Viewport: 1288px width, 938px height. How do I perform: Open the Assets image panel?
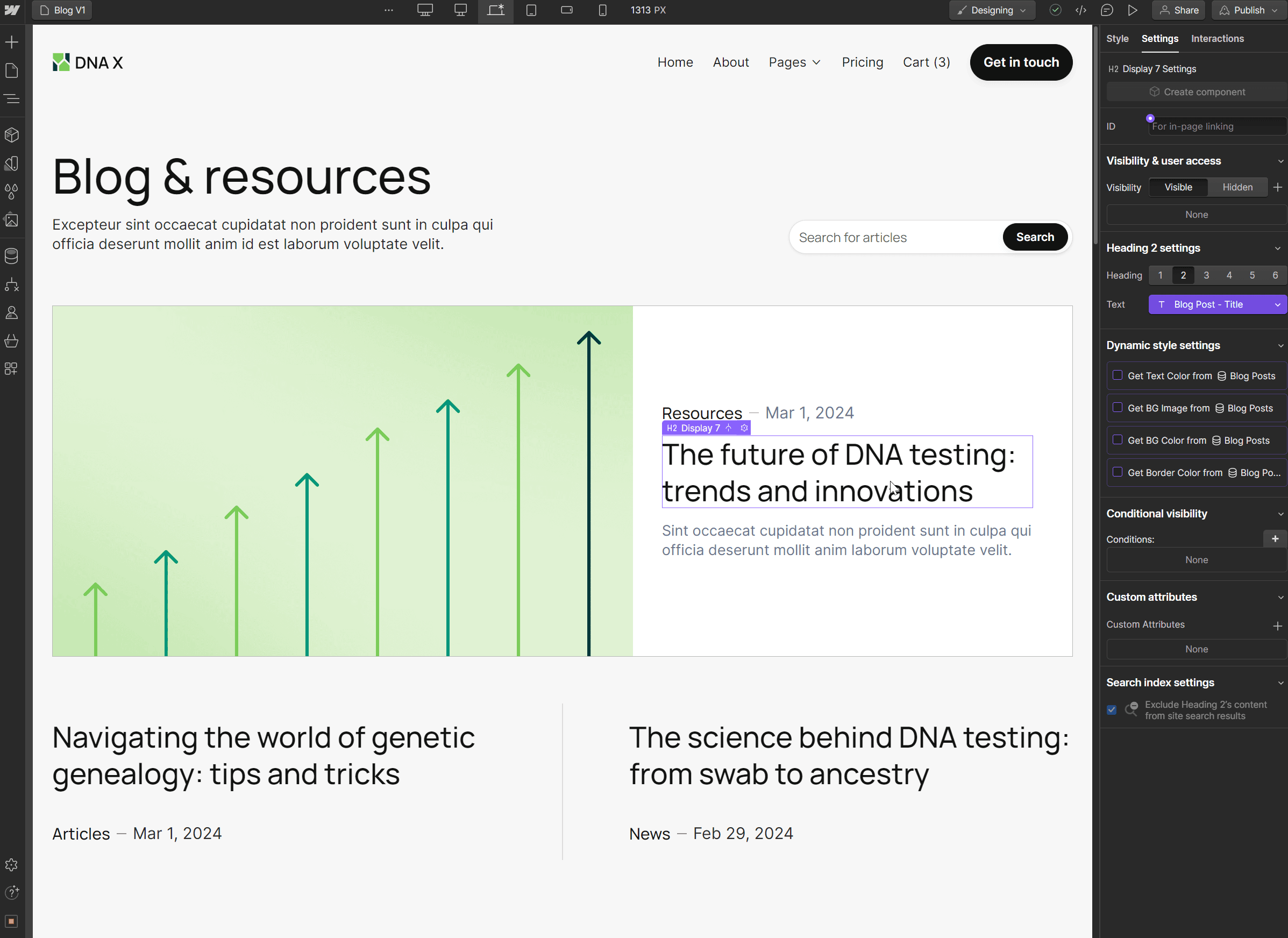coord(12,221)
